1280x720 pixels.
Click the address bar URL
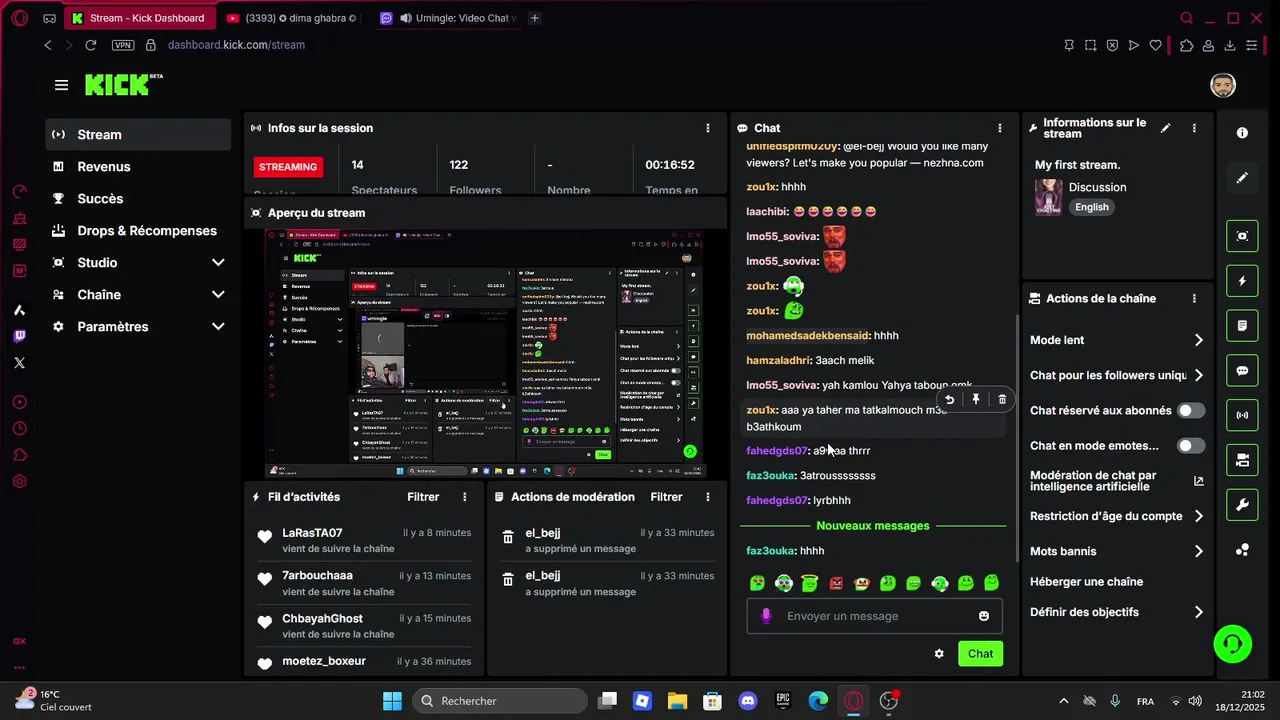click(x=236, y=45)
